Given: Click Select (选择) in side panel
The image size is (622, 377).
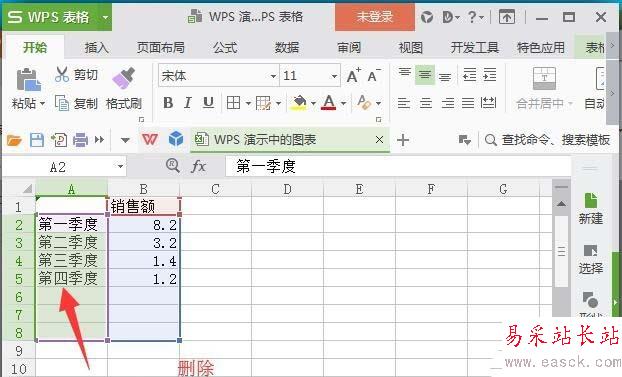Looking at the screenshot, I should [x=591, y=260].
